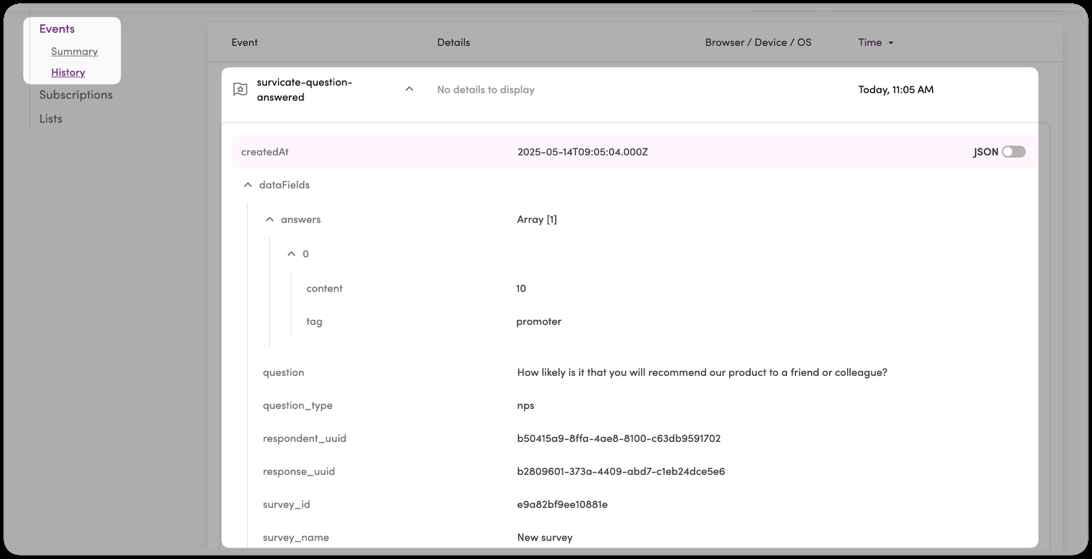Collapse the answers array
Screen dimensions: 1092x559
[270, 219]
